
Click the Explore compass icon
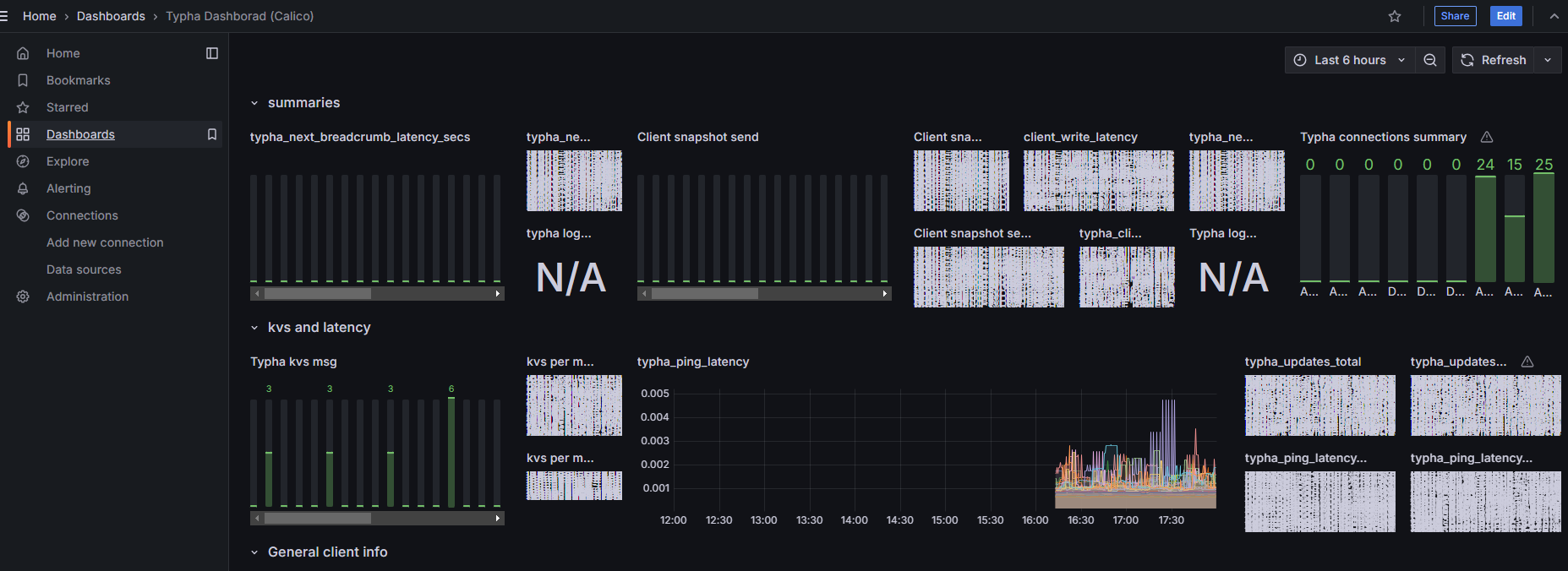(x=23, y=161)
